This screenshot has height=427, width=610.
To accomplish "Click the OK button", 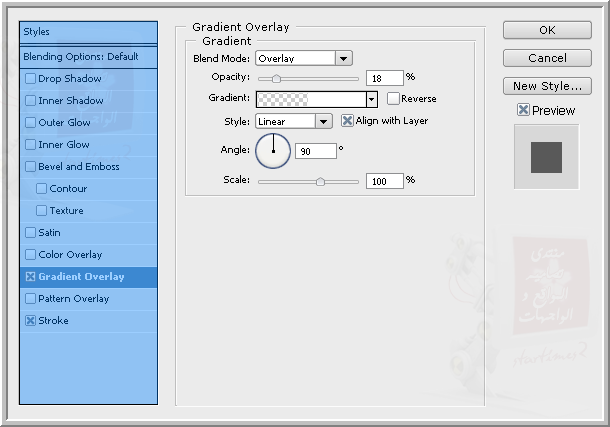I will 548,30.
